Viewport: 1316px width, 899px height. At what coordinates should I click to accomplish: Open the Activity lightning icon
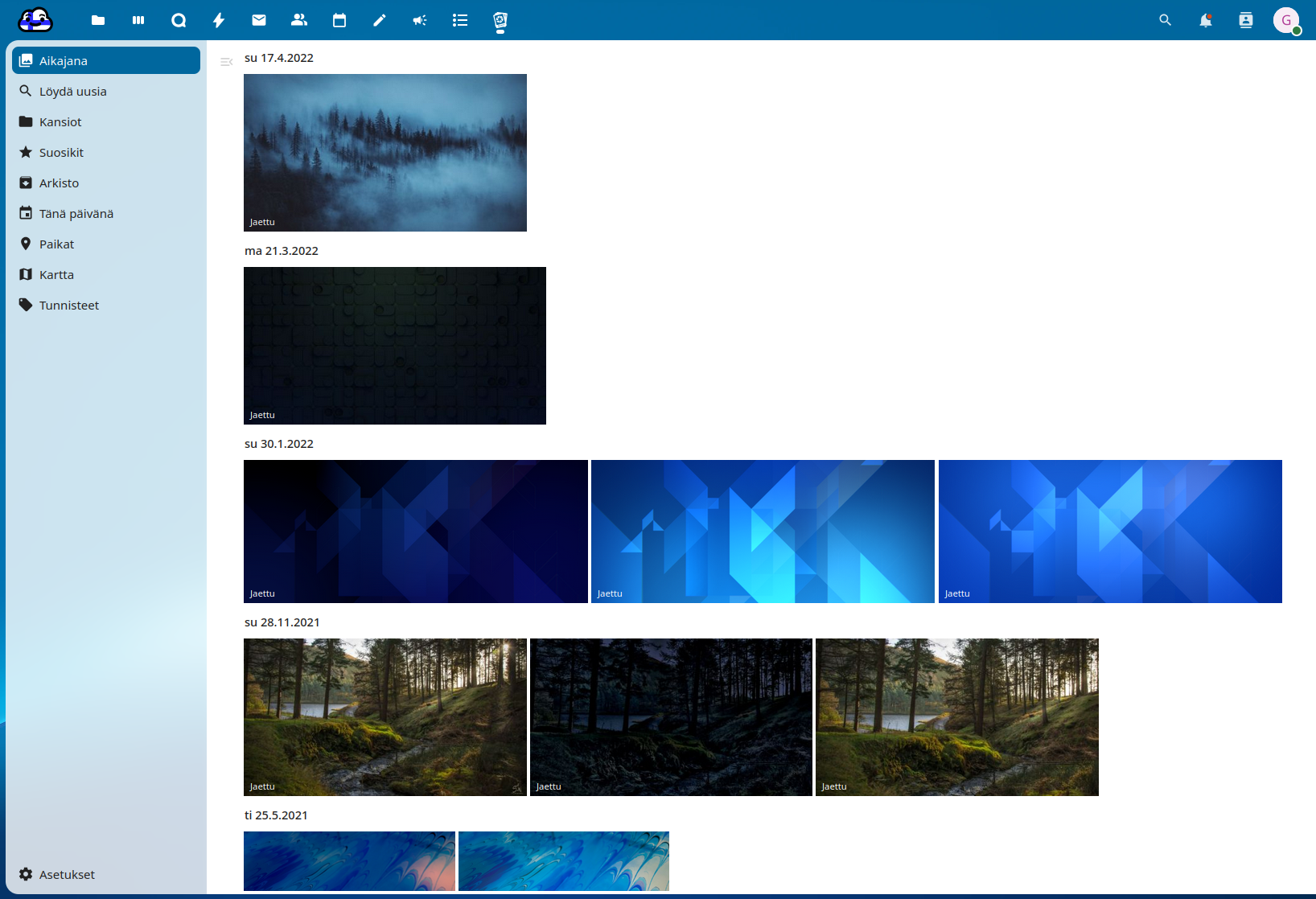[x=219, y=20]
